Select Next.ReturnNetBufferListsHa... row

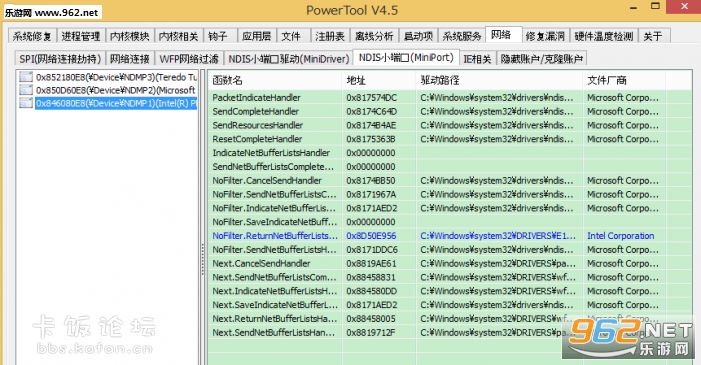[x=450, y=319]
